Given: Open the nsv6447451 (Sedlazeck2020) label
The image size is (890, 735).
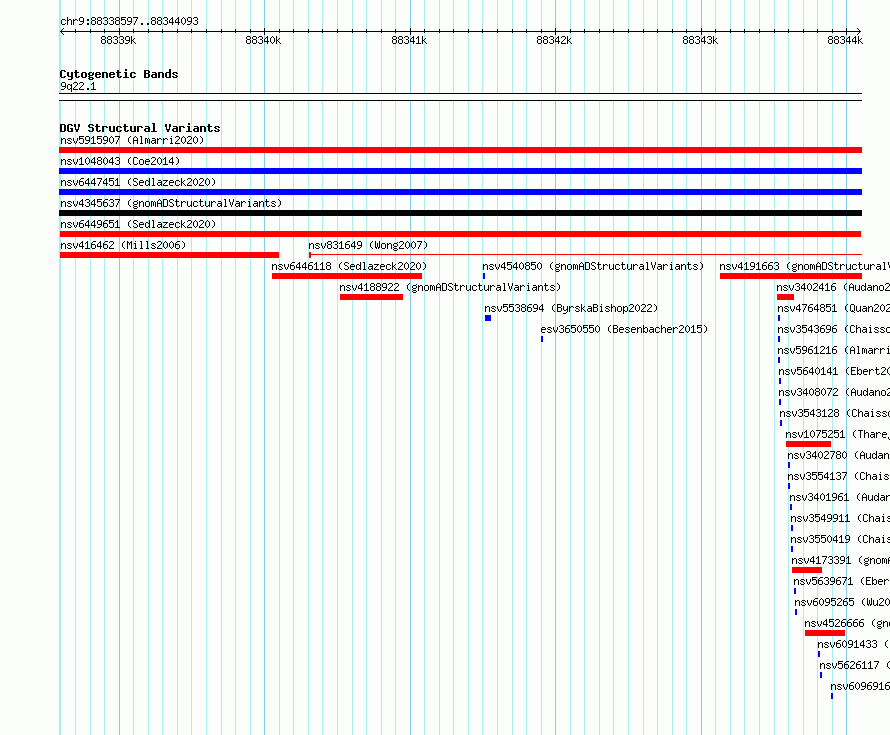Looking at the screenshot, I should [138, 182].
